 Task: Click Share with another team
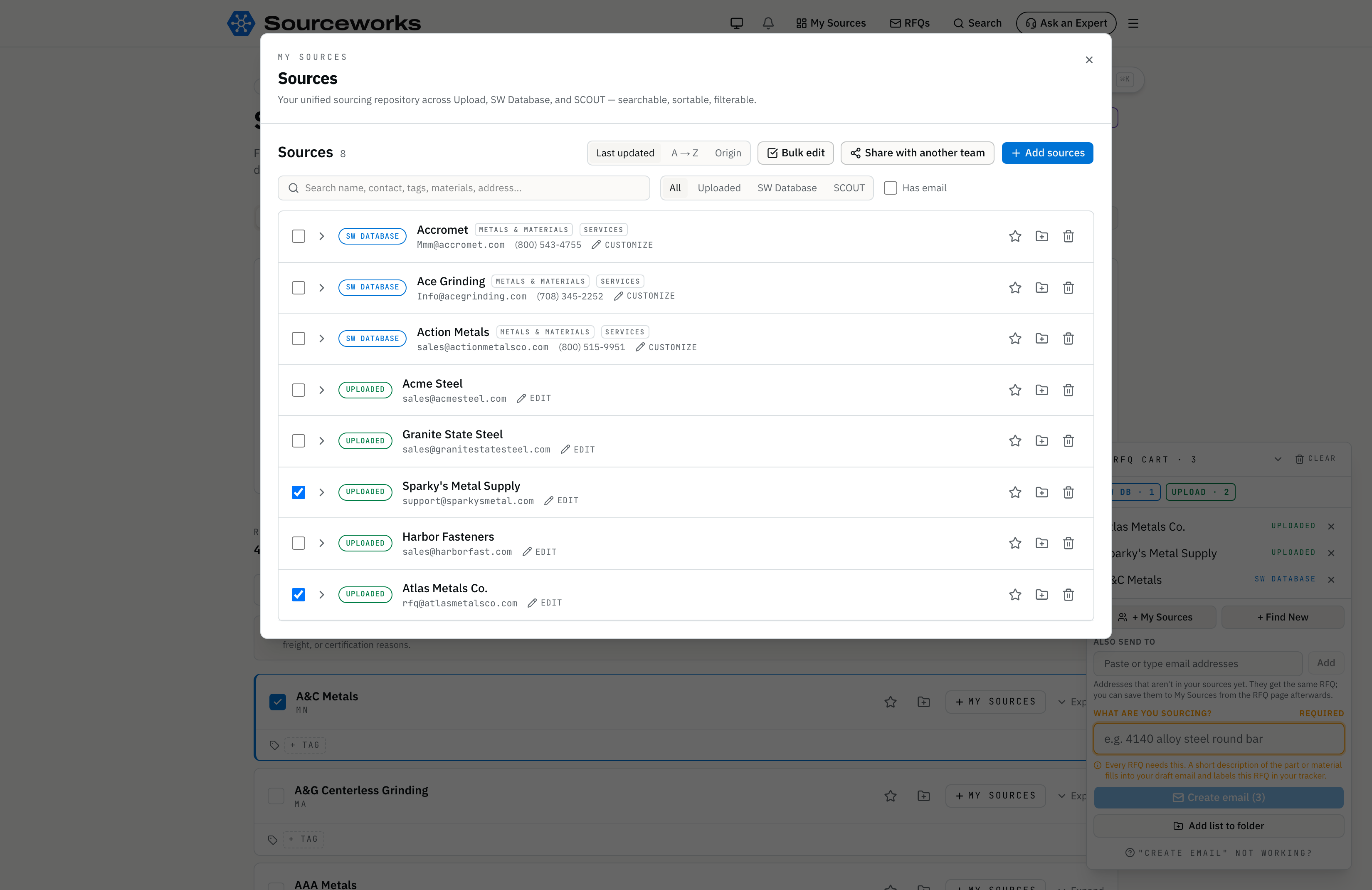tap(917, 153)
